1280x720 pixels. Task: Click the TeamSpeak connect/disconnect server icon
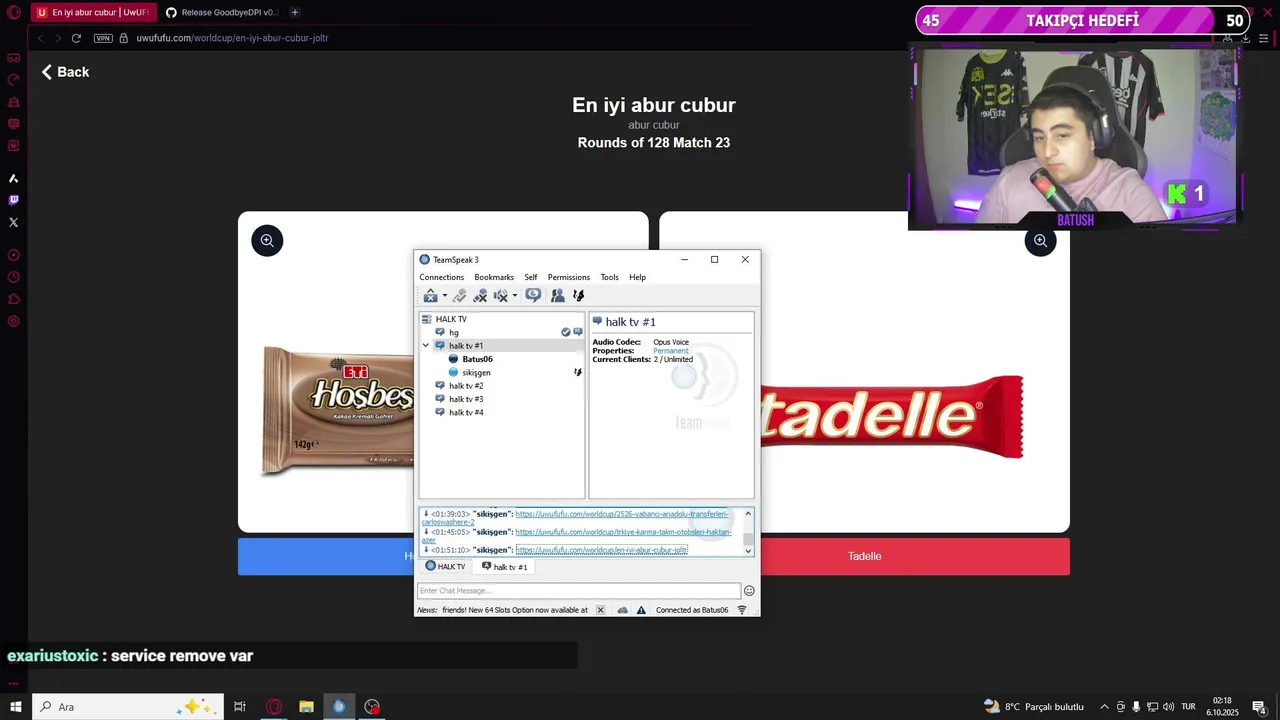pyautogui.click(x=430, y=296)
